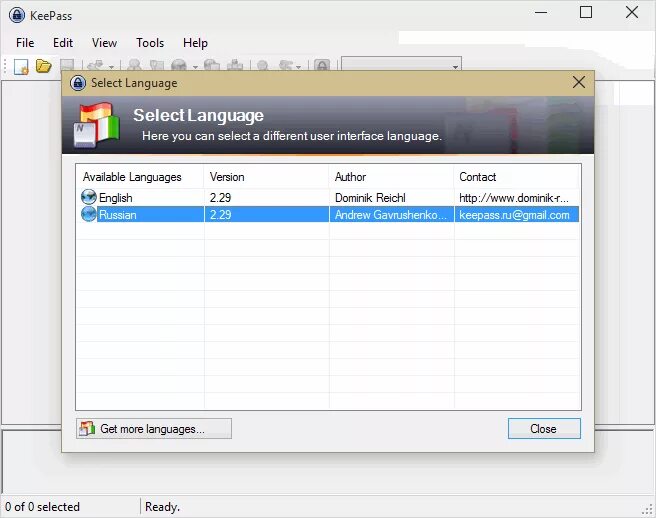Click the New database toolbar icon

21,66
